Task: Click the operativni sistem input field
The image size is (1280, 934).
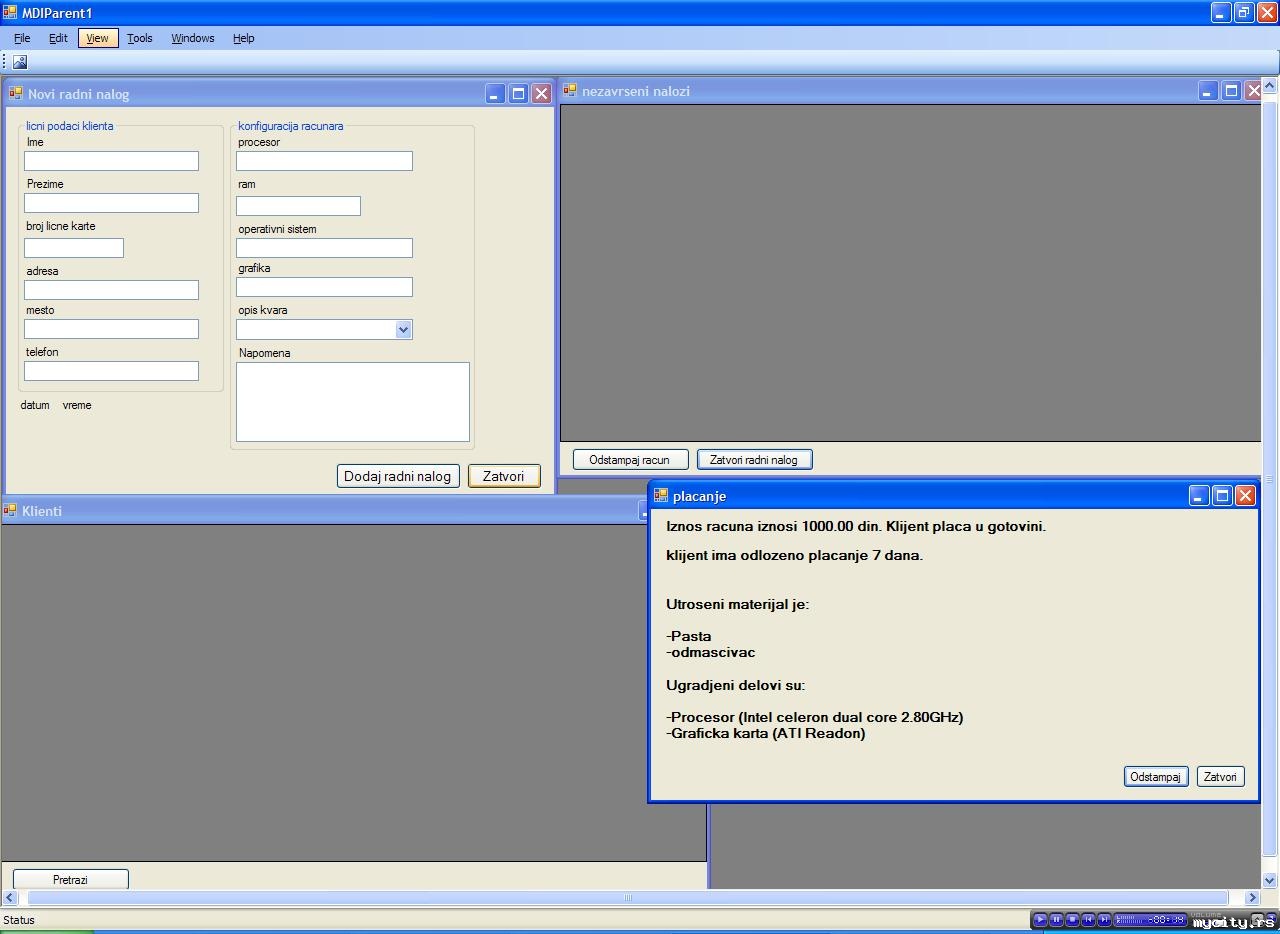Action: pyautogui.click(x=324, y=248)
